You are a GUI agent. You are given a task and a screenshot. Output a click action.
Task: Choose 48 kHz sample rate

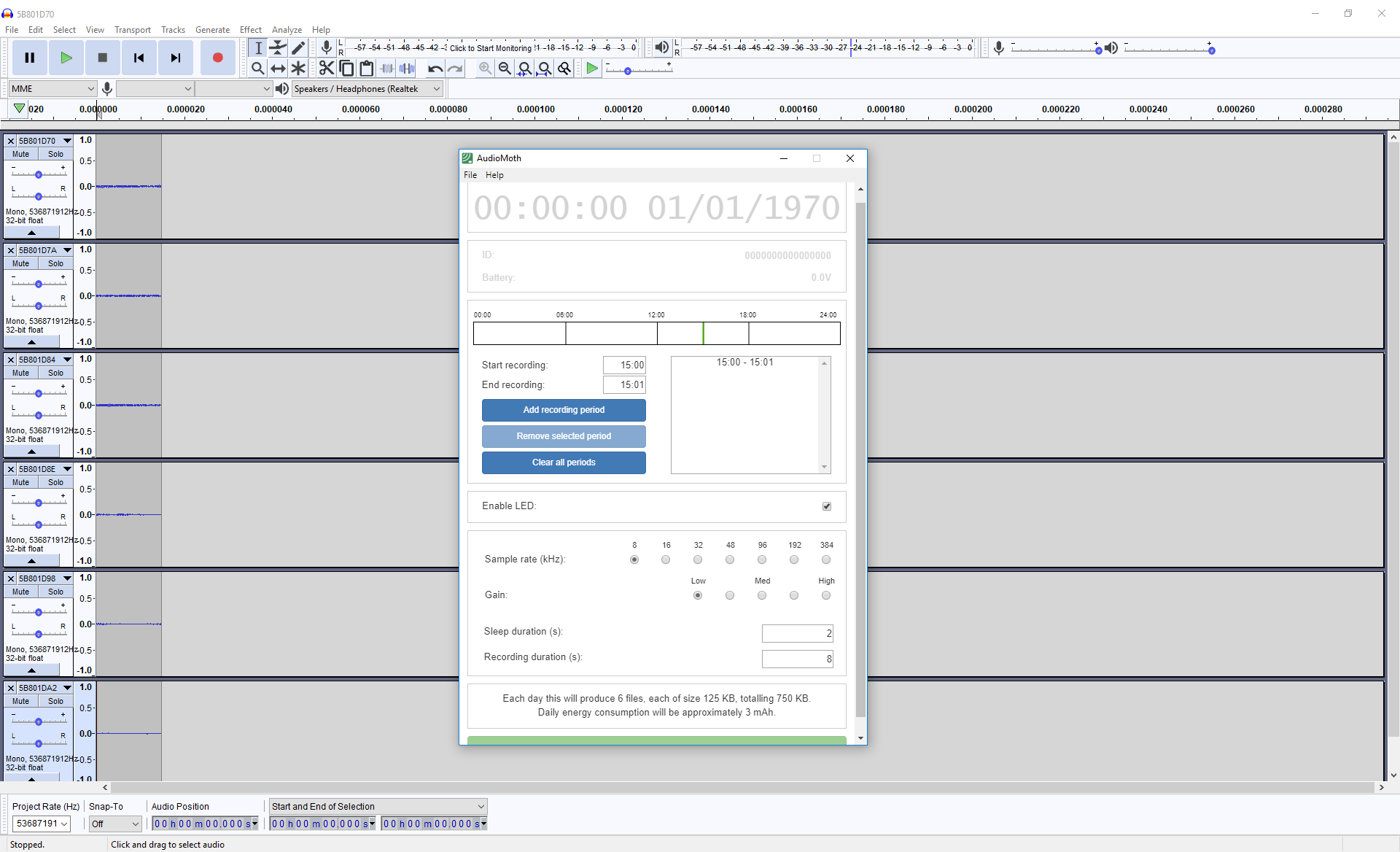tap(730, 559)
